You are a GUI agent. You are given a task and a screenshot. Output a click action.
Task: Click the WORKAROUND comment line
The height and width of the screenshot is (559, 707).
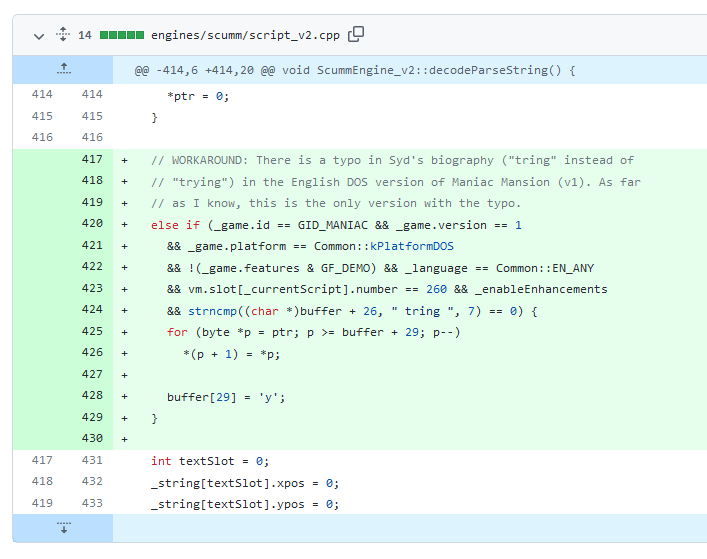(392, 160)
